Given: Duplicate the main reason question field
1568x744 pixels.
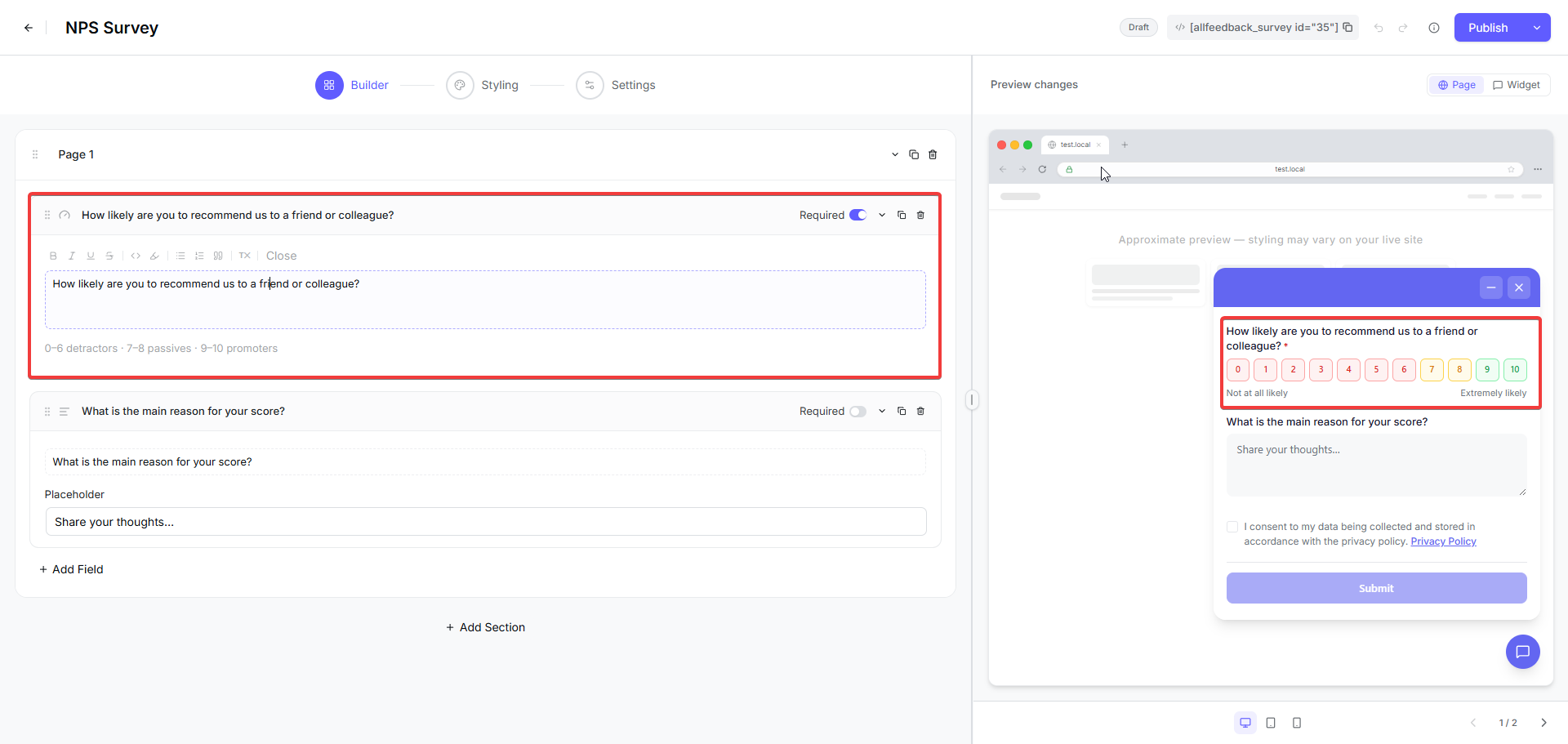Looking at the screenshot, I should pyautogui.click(x=902, y=411).
